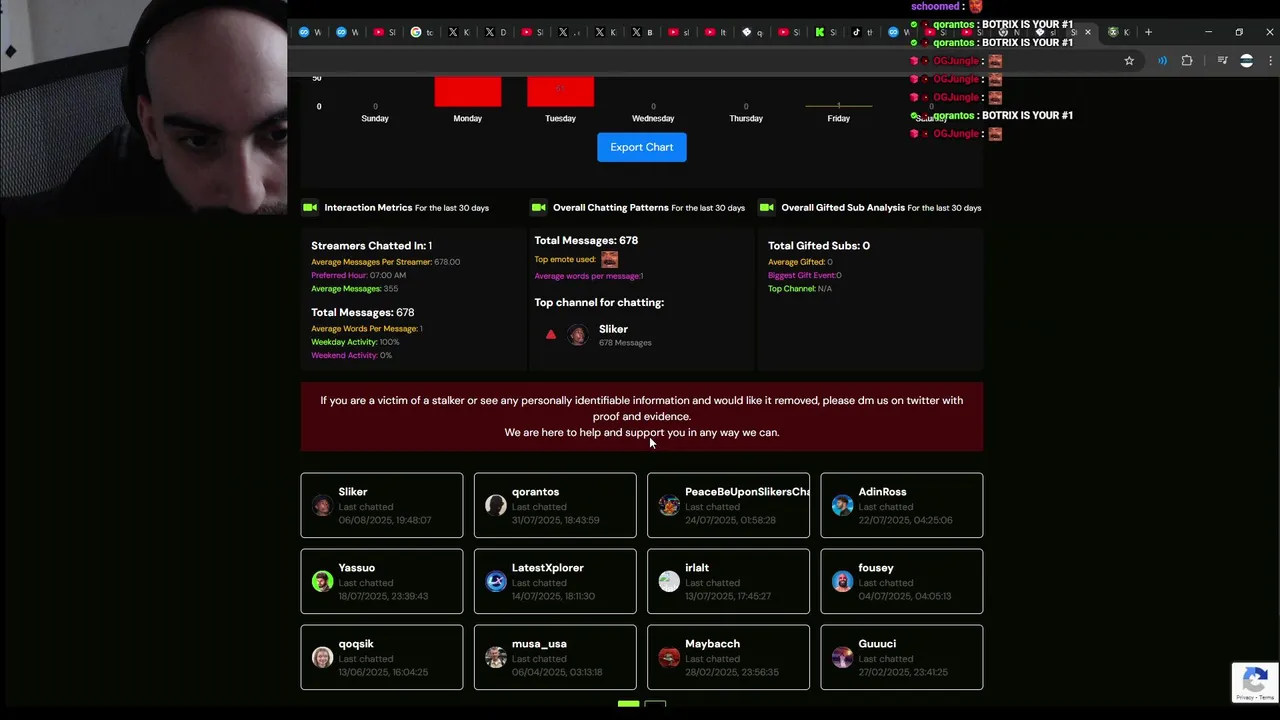1280x720 pixels.
Task: Click the Wednesday label on chart axis
Action: coord(653,118)
